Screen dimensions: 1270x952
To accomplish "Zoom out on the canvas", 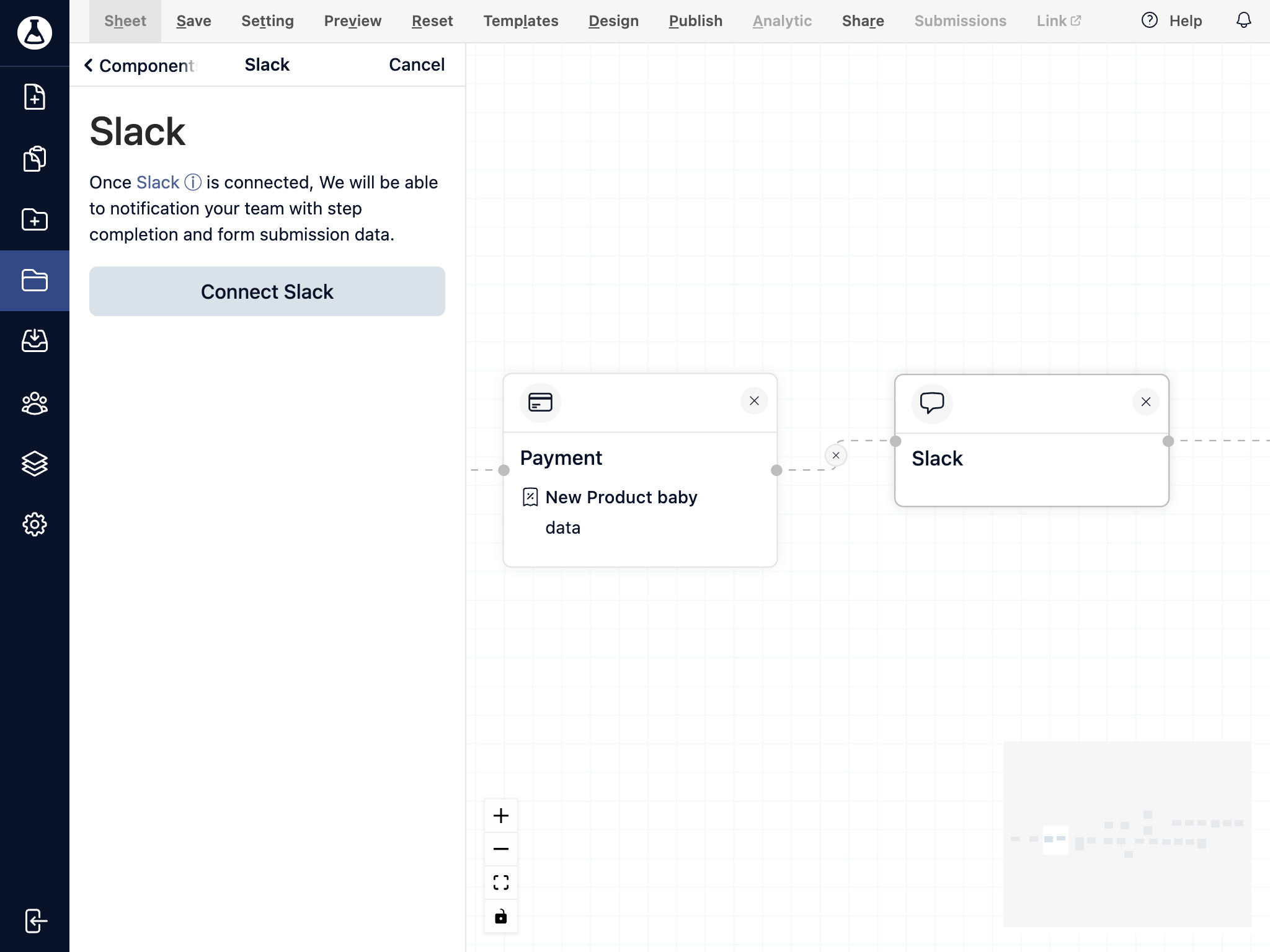I will pos(501,848).
